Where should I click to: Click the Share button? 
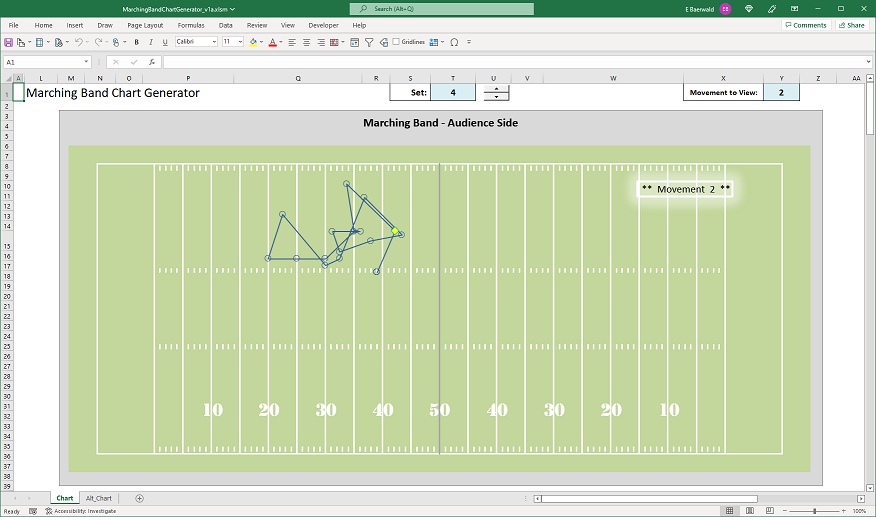tap(851, 25)
